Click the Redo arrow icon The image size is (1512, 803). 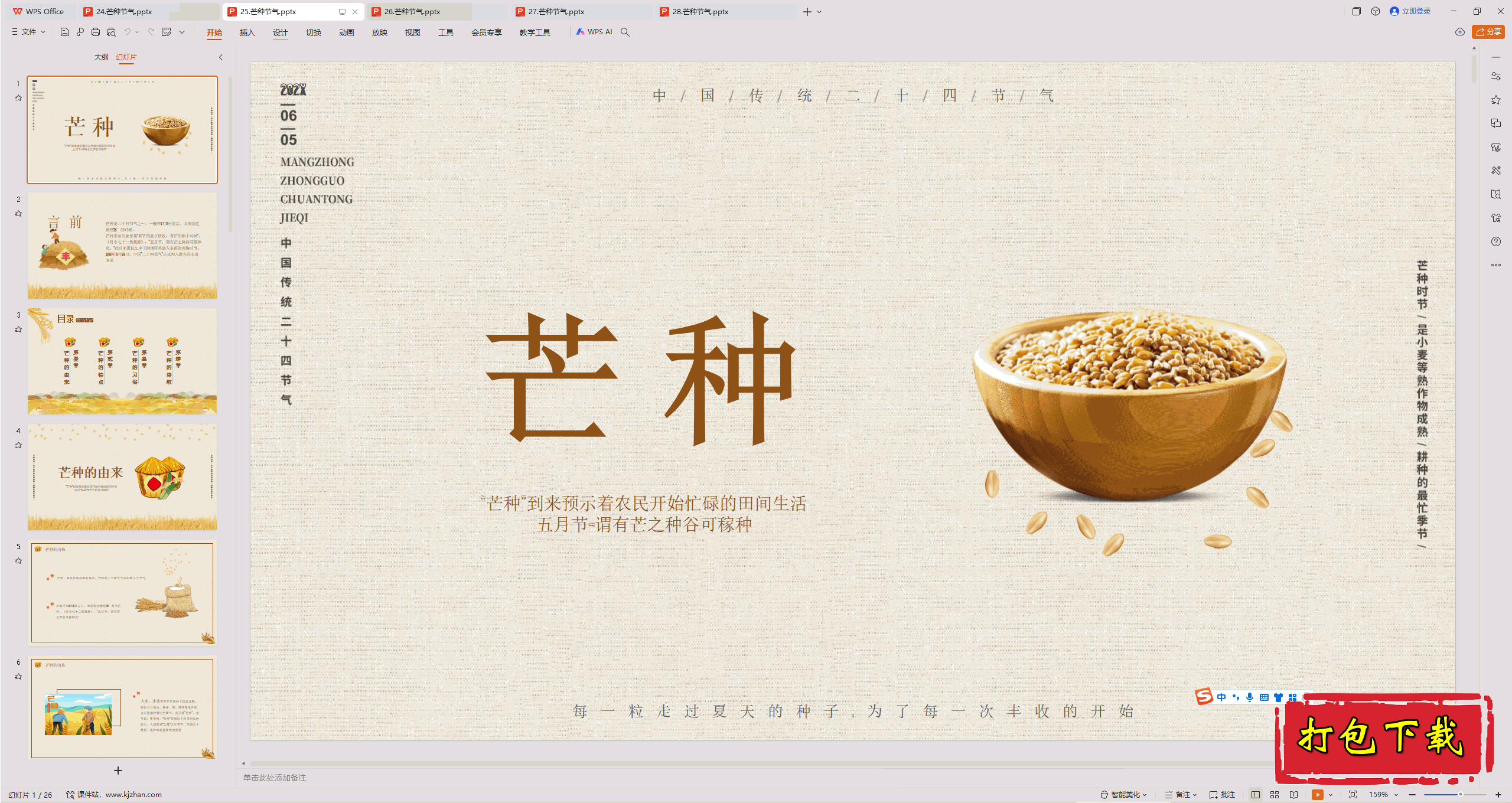(151, 32)
